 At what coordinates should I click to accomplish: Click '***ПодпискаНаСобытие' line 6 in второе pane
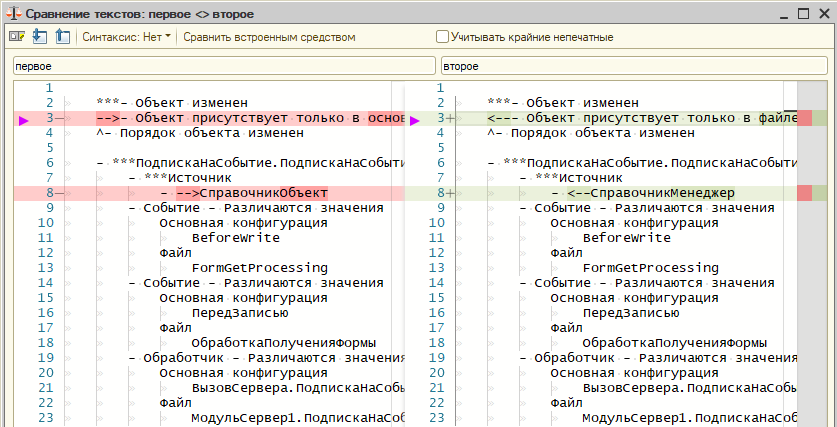point(642,163)
